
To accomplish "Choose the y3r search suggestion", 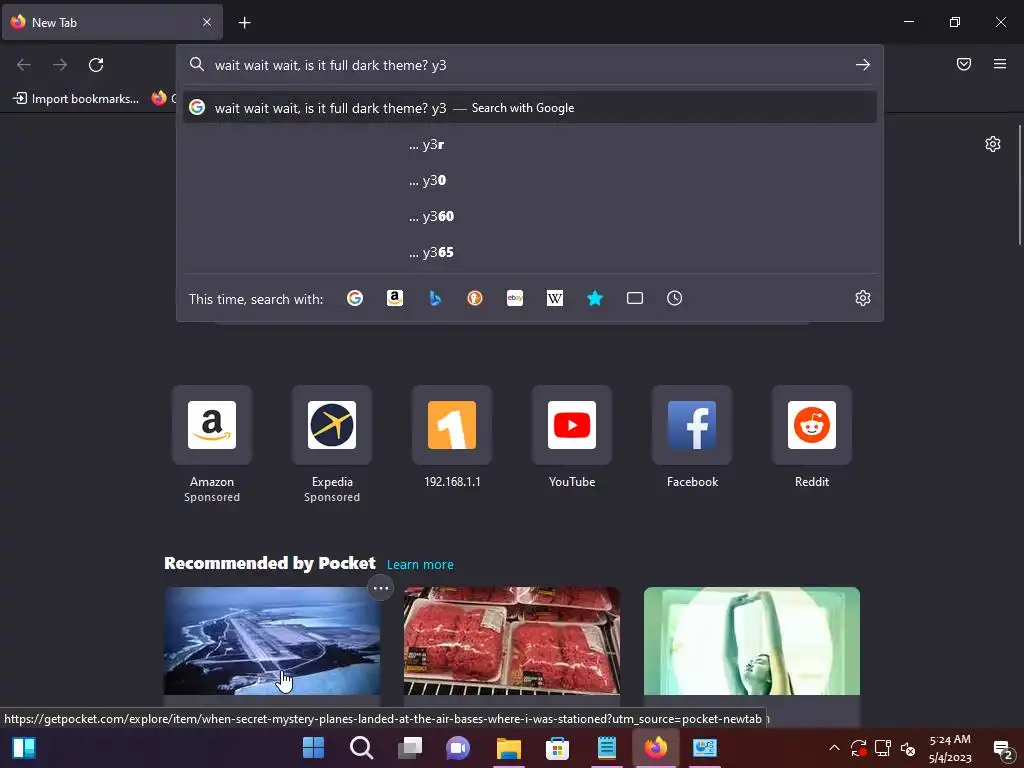I will click(x=530, y=144).
